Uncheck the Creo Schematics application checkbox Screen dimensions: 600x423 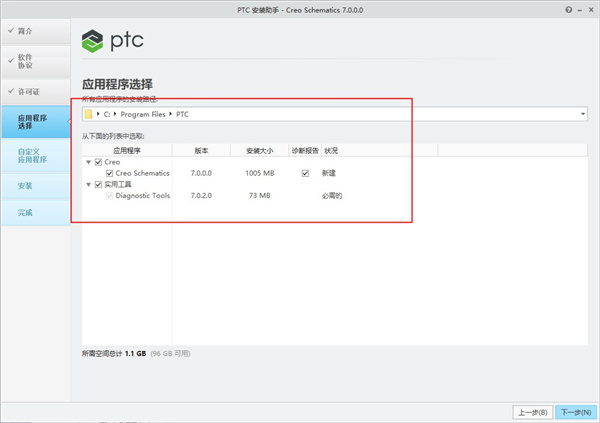109,173
